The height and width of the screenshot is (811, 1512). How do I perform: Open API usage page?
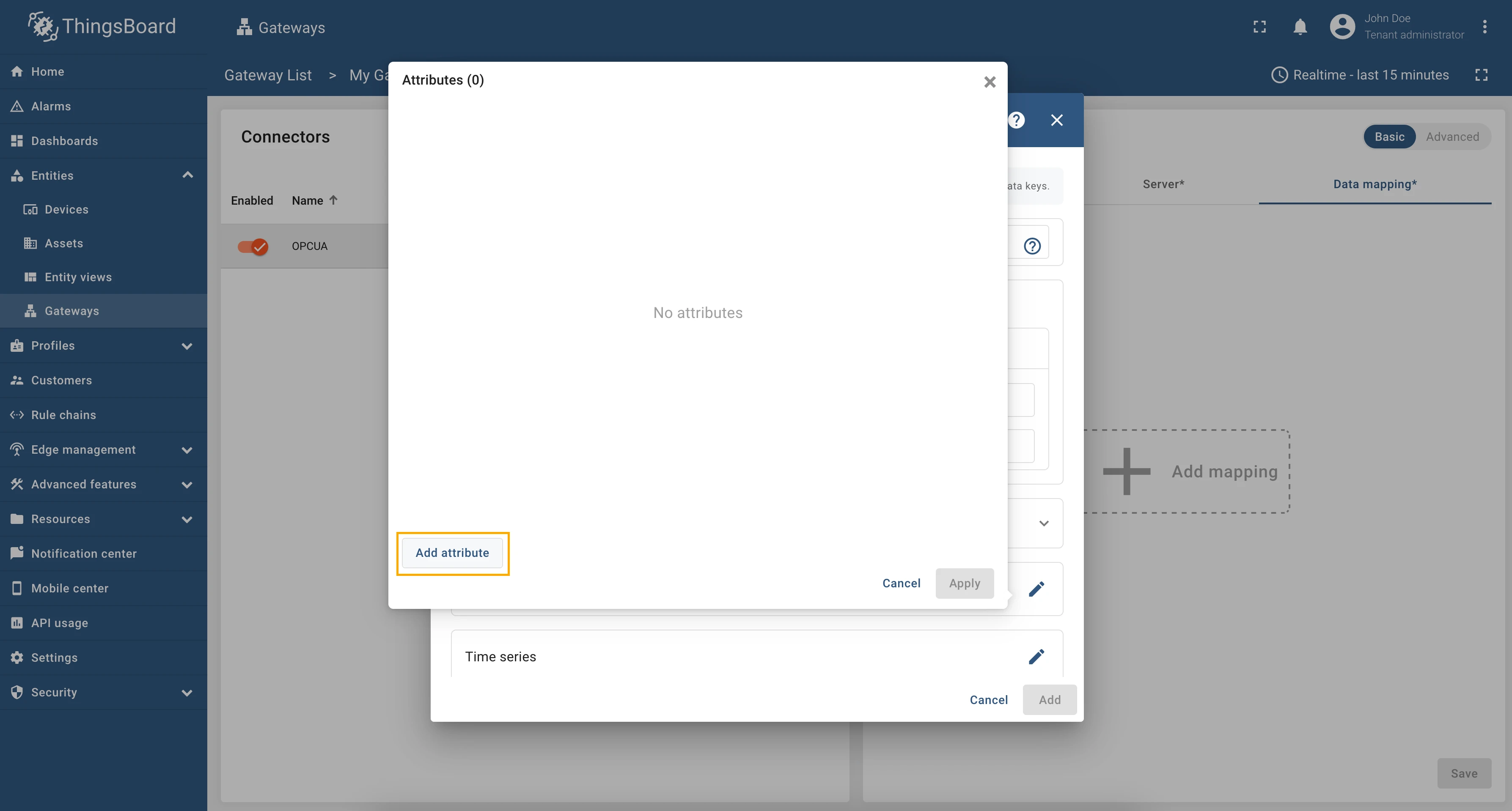point(103,623)
